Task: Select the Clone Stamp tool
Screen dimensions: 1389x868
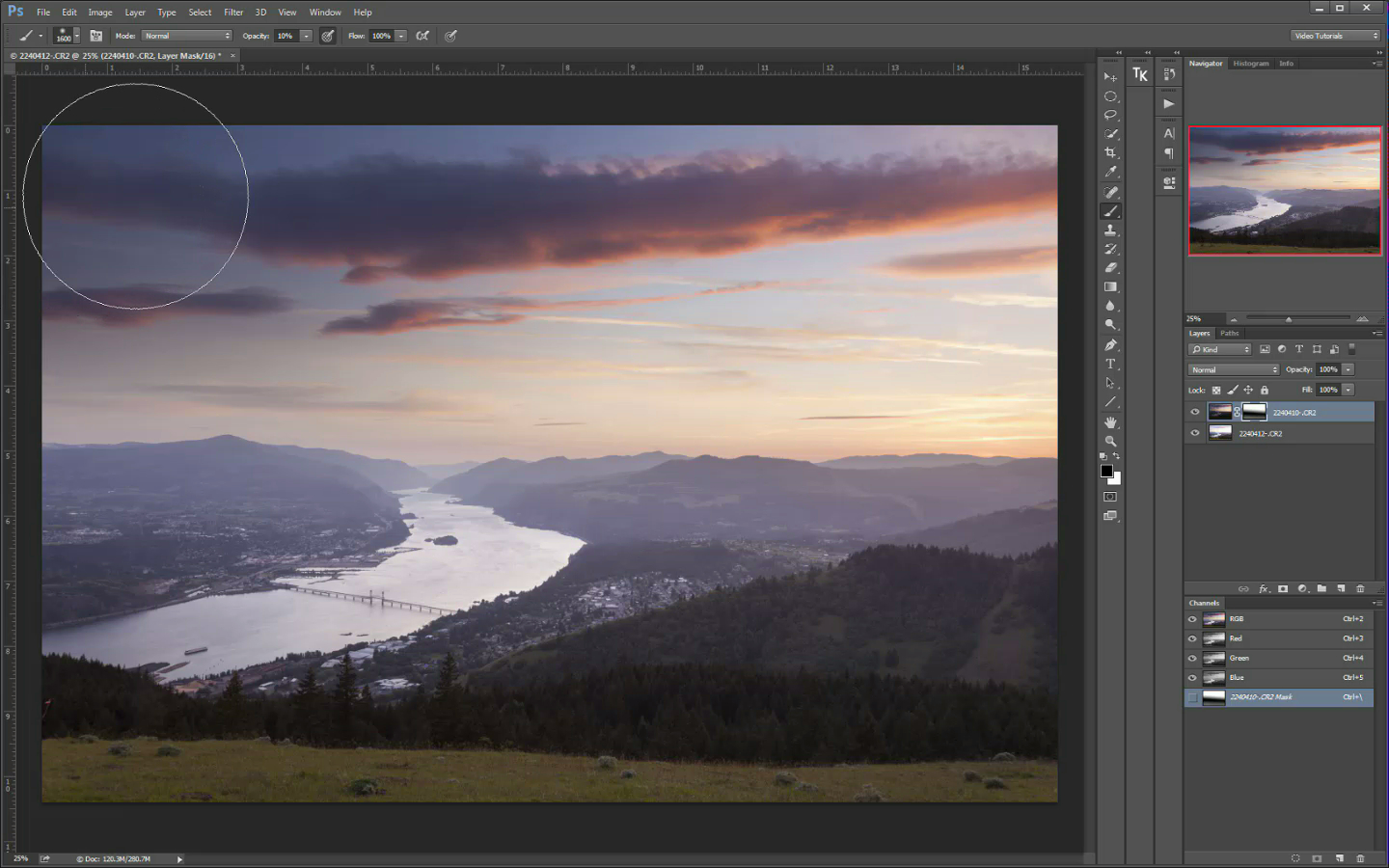Action: click(1110, 231)
